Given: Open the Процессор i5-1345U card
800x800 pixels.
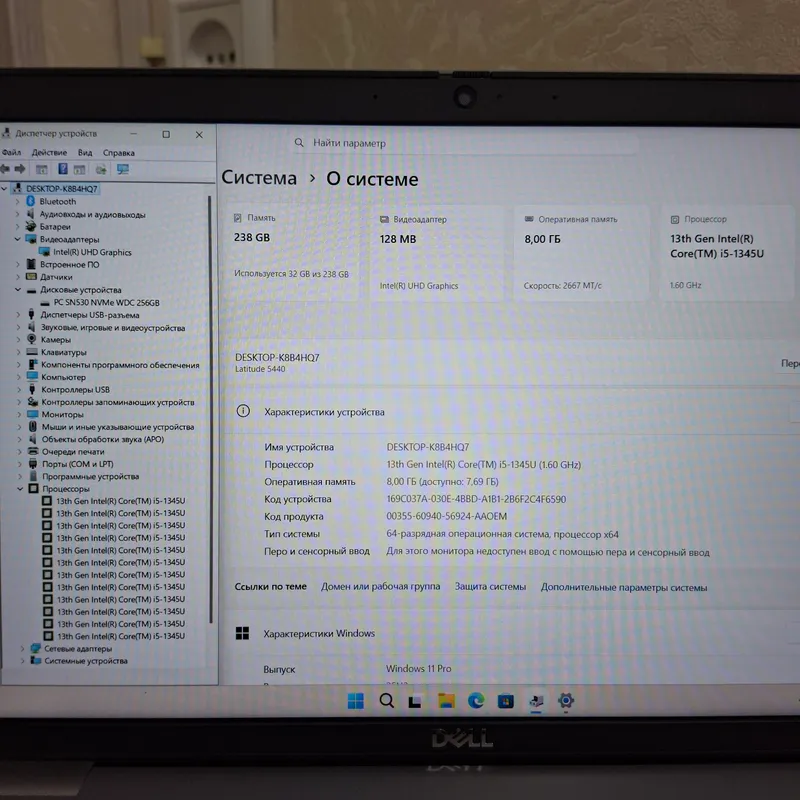Looking at the screenshot, I should tap(727, 253).
